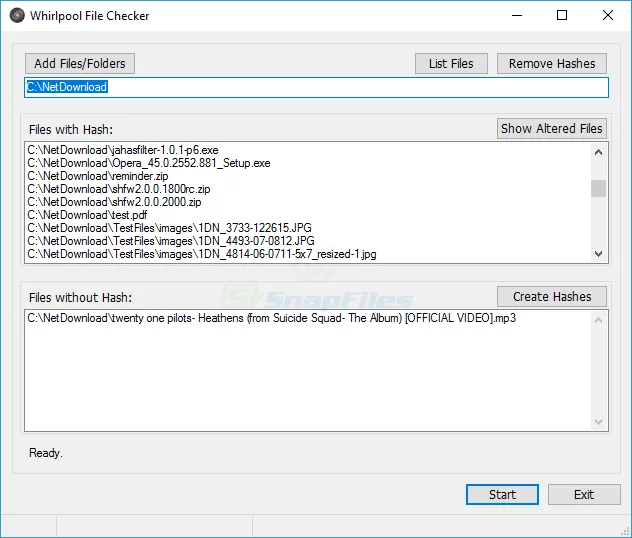The height and width of the screenshot is (538, 632).
Task: Click the Exit button
Action: [584, 494]
